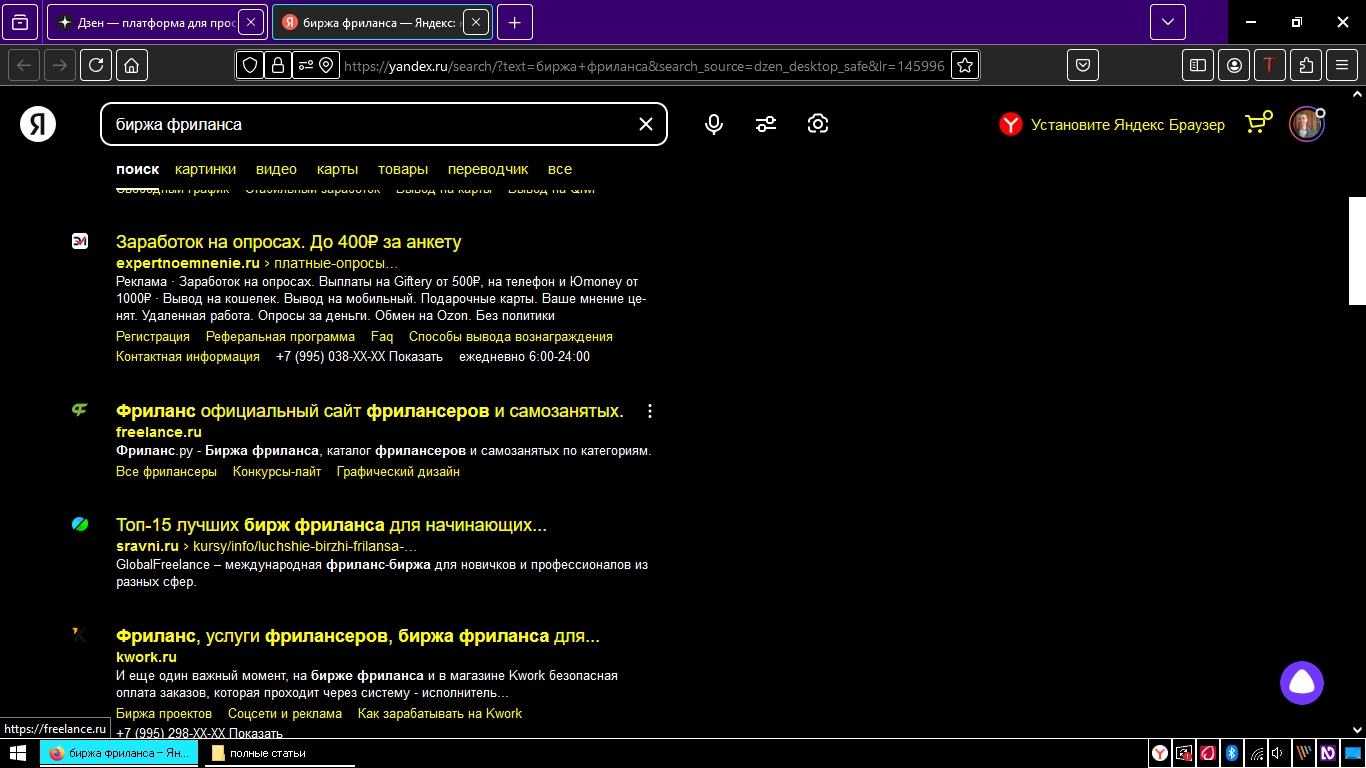Go to Yandex home via Я logo
Screen dimensions: 1366x768
(38, 124)
